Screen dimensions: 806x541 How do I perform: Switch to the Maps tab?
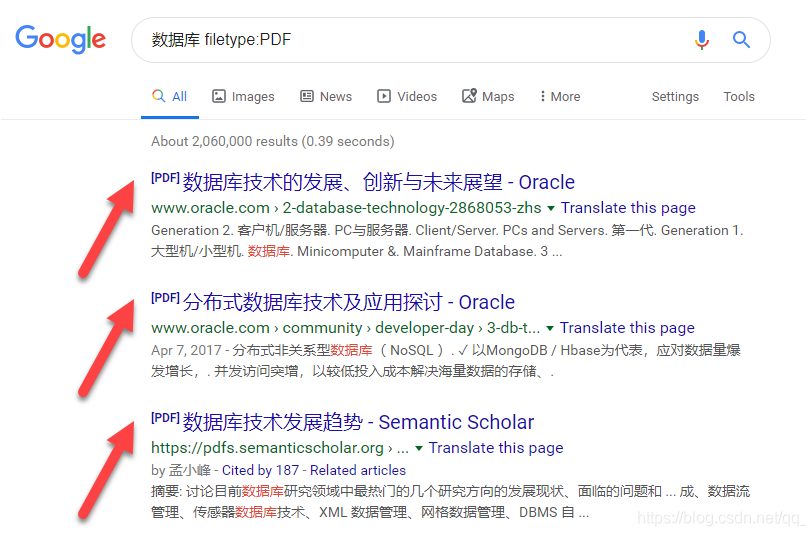(488, 96)
